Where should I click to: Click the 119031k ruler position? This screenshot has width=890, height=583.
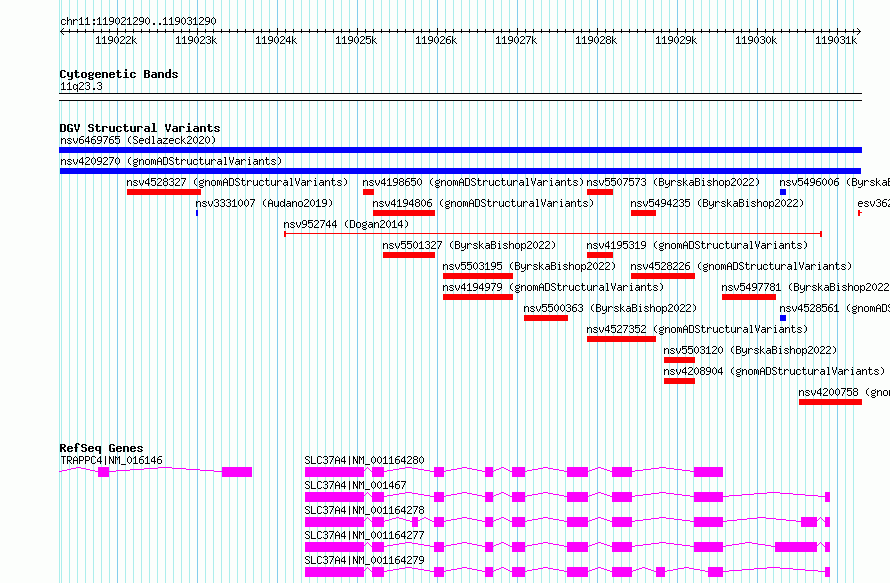pos(836,40)
